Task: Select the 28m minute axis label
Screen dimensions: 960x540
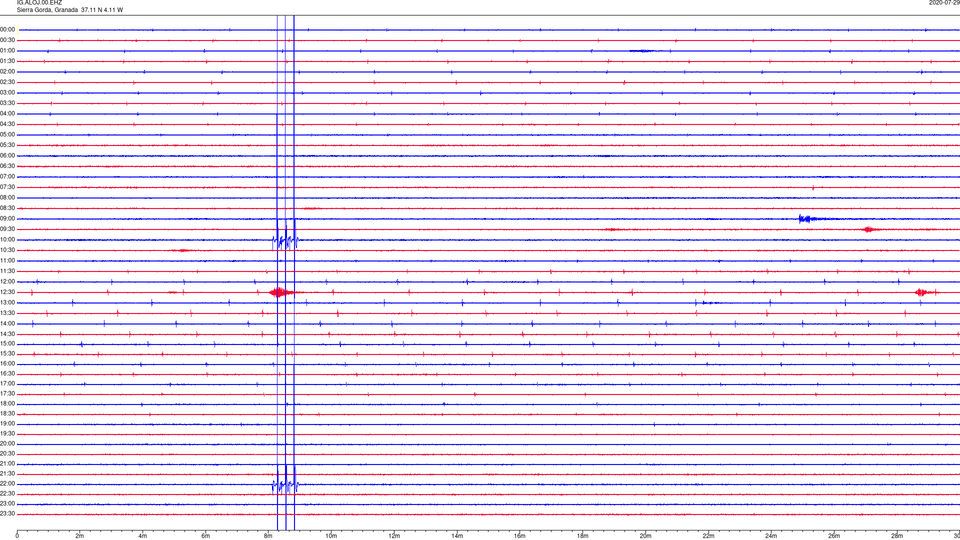Action: 896,536
